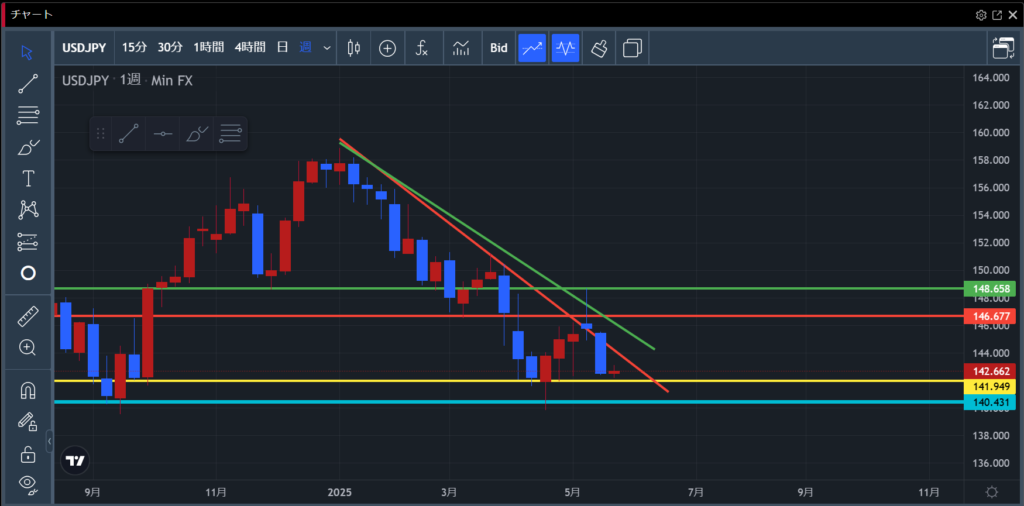
Task: Select the trend line drawing tool
Action: pyautogui.click(x=27, y=84)
